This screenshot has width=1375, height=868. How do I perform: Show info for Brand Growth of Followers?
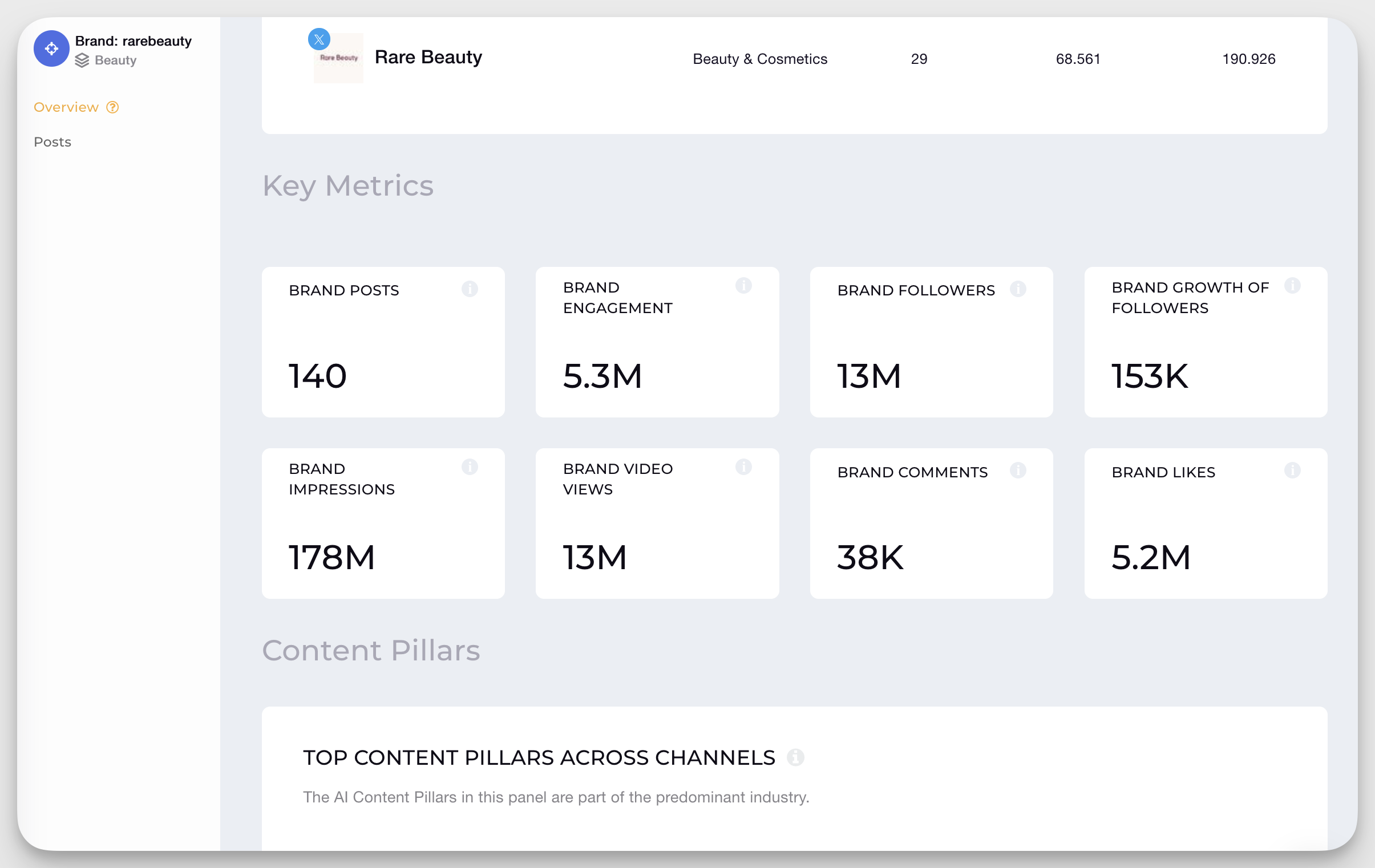1293,285
